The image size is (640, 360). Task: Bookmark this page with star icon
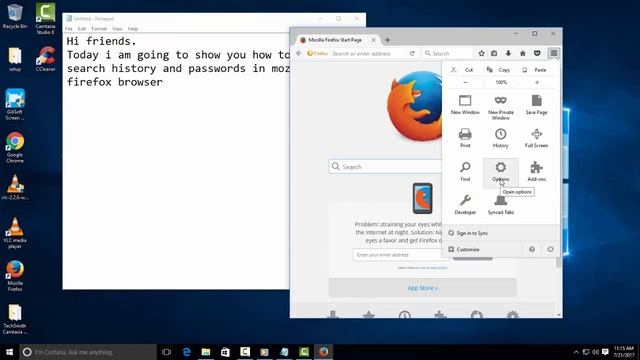point(482,53)
